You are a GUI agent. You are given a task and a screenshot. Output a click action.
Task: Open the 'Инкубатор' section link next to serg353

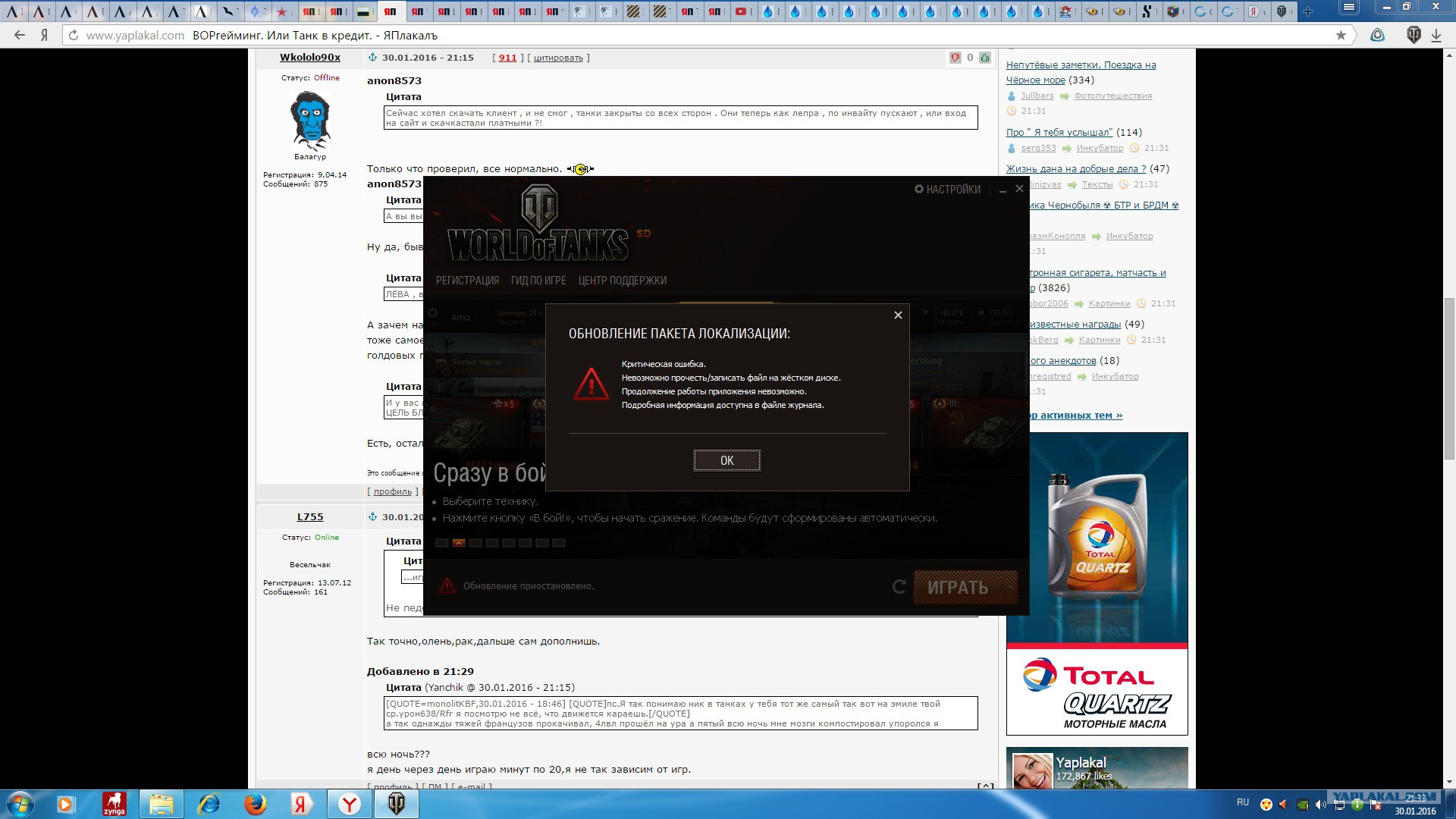tap(1100, 149)
